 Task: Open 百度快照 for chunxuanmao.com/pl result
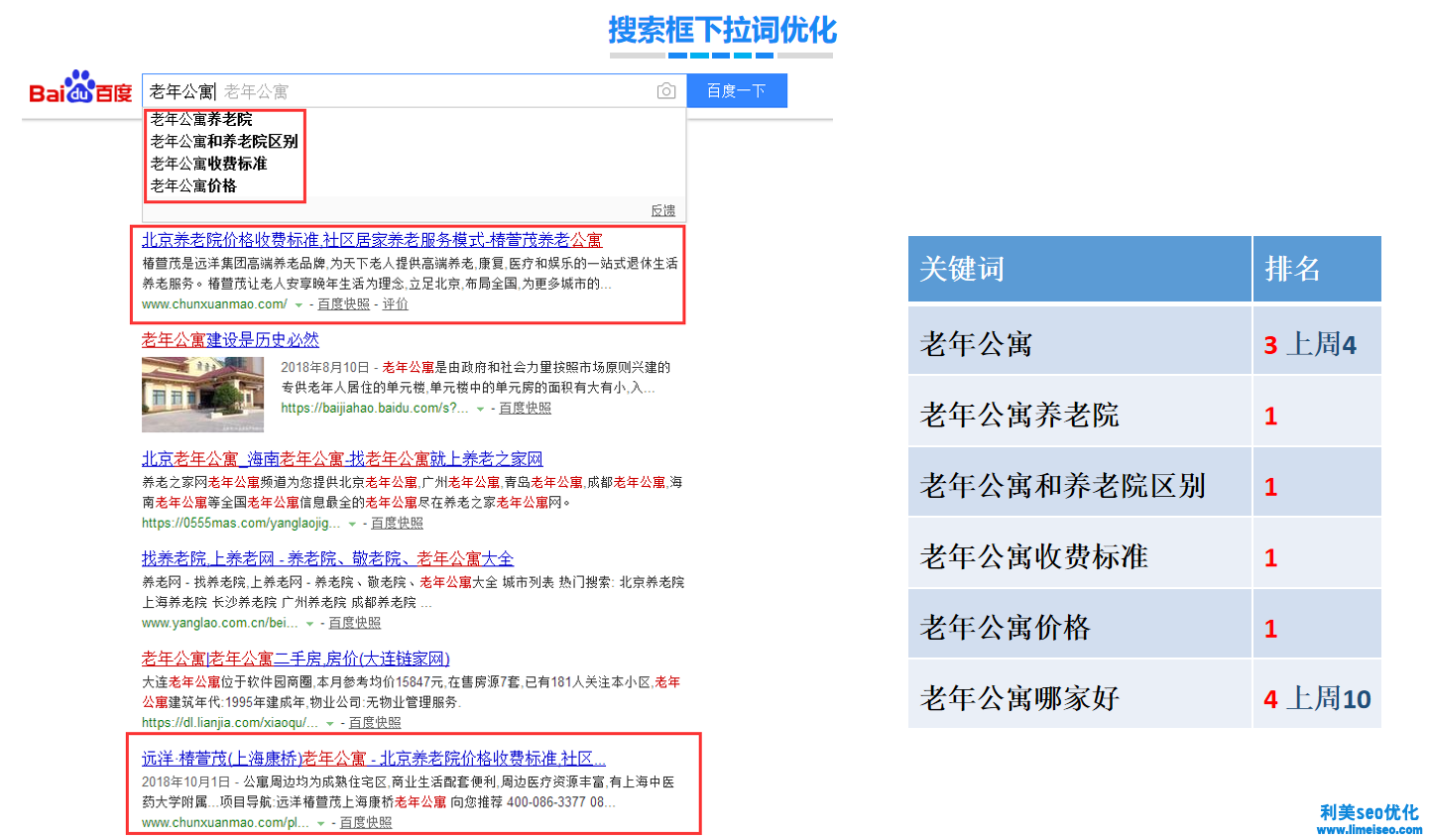click(x=366, y=823)
